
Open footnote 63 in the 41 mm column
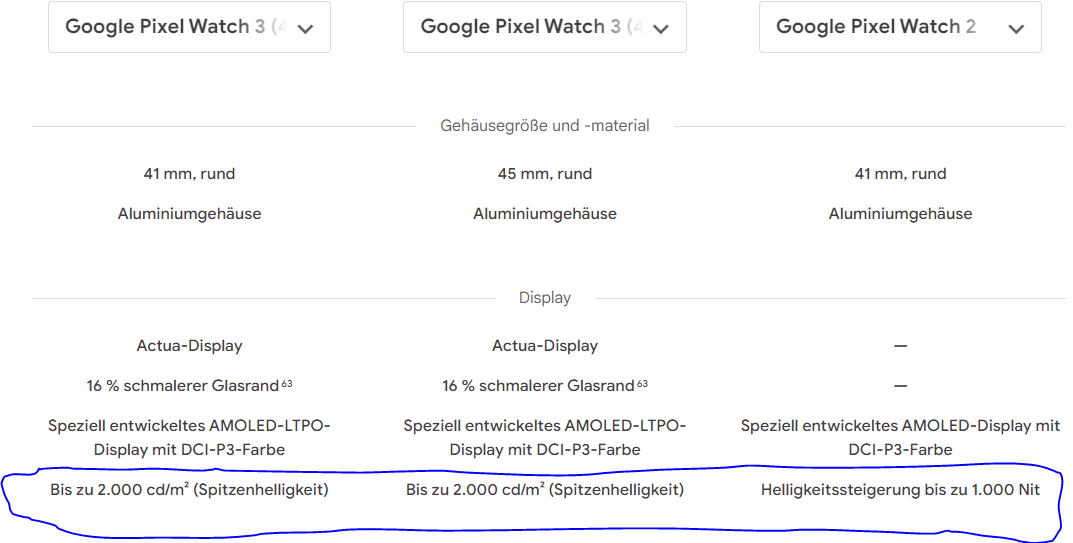[x=287, y=383]
